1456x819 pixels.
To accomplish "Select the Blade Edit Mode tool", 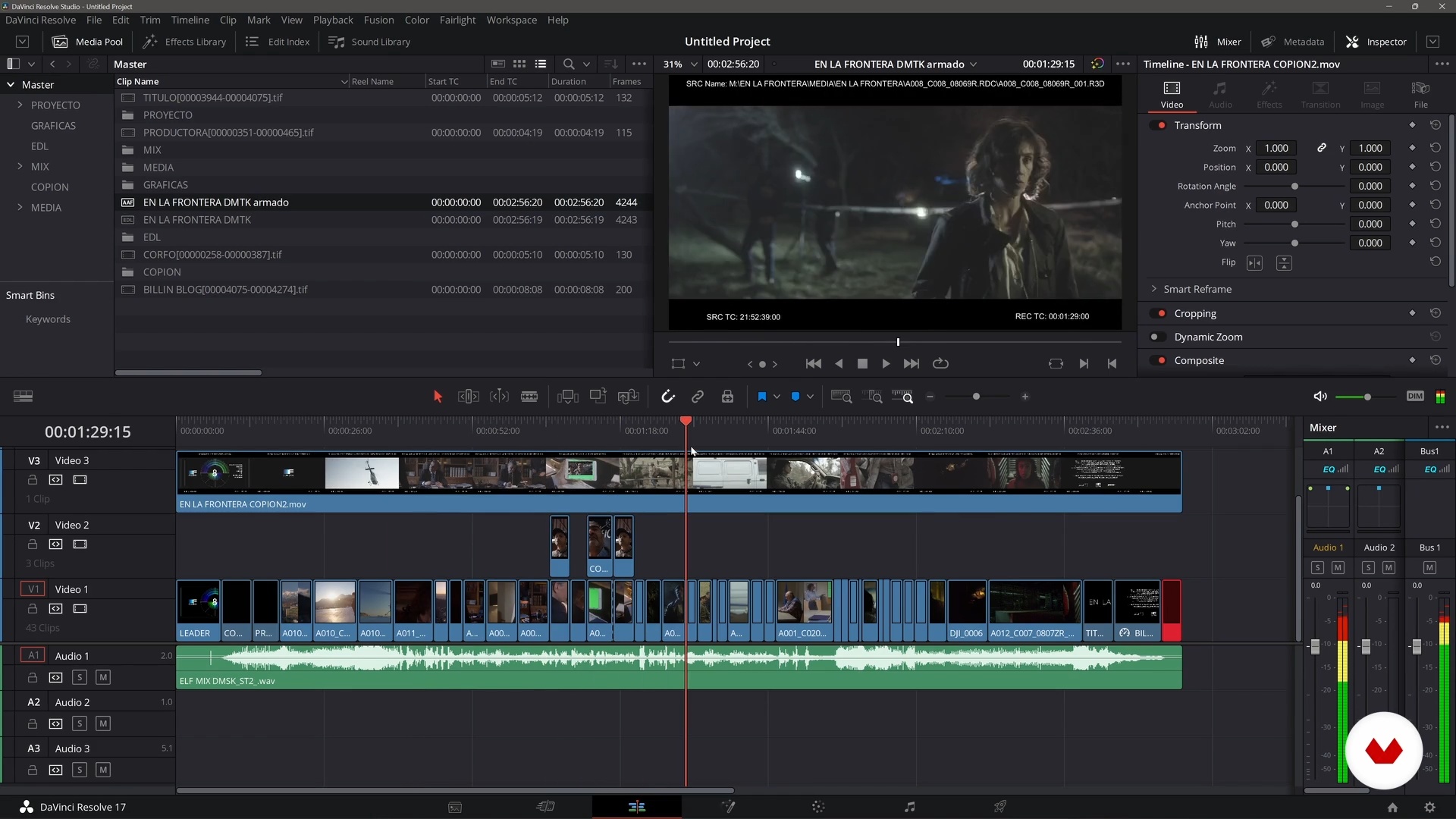I will click(529, 396).
